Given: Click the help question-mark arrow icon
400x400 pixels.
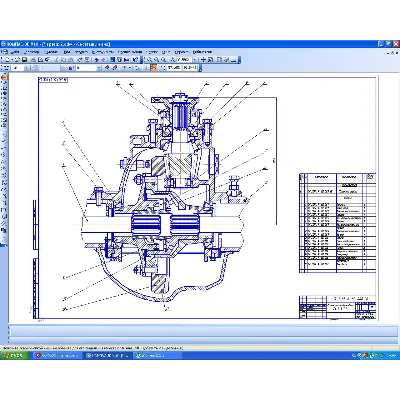Looking at the screenshot, I should pyautogui.click(x=135, y=60).
